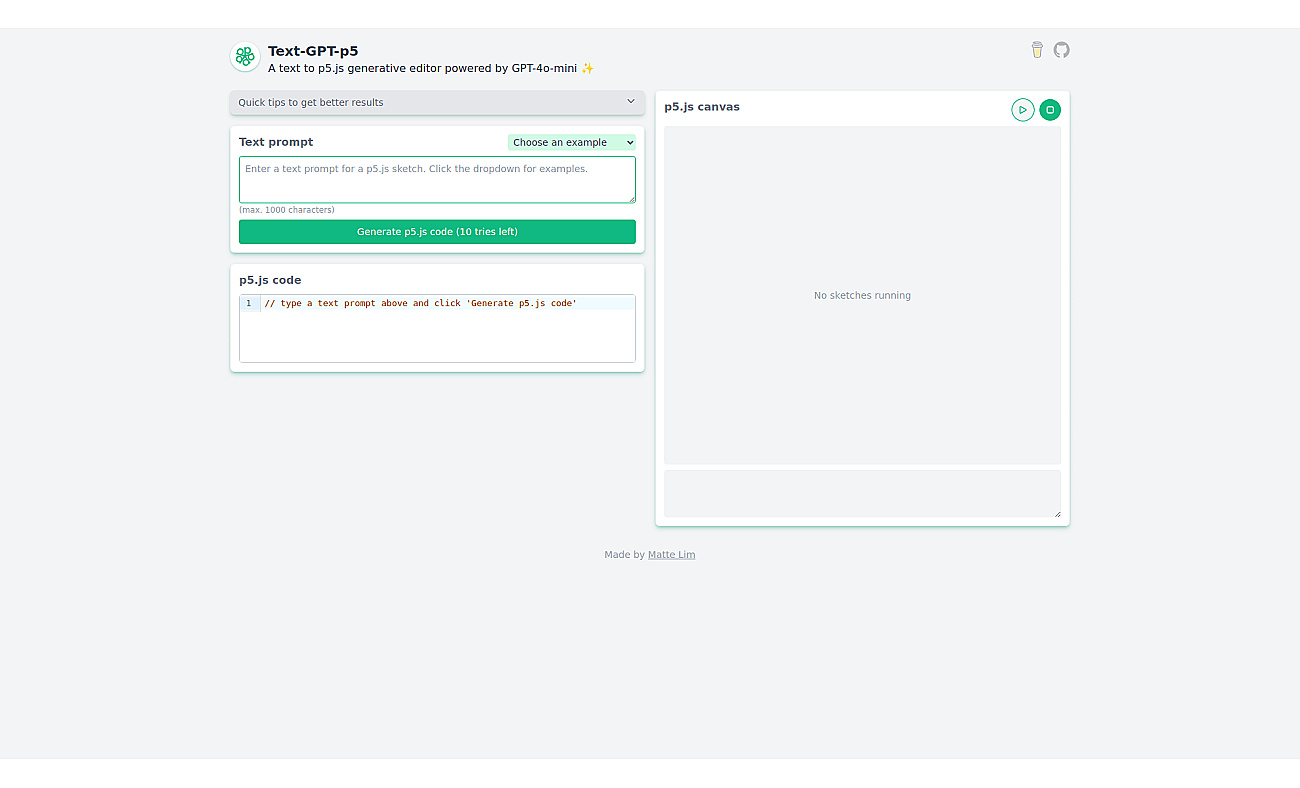Click Generate p5.js code button
The width and height of the screenshot is (1300, 788).
point(437,232)
